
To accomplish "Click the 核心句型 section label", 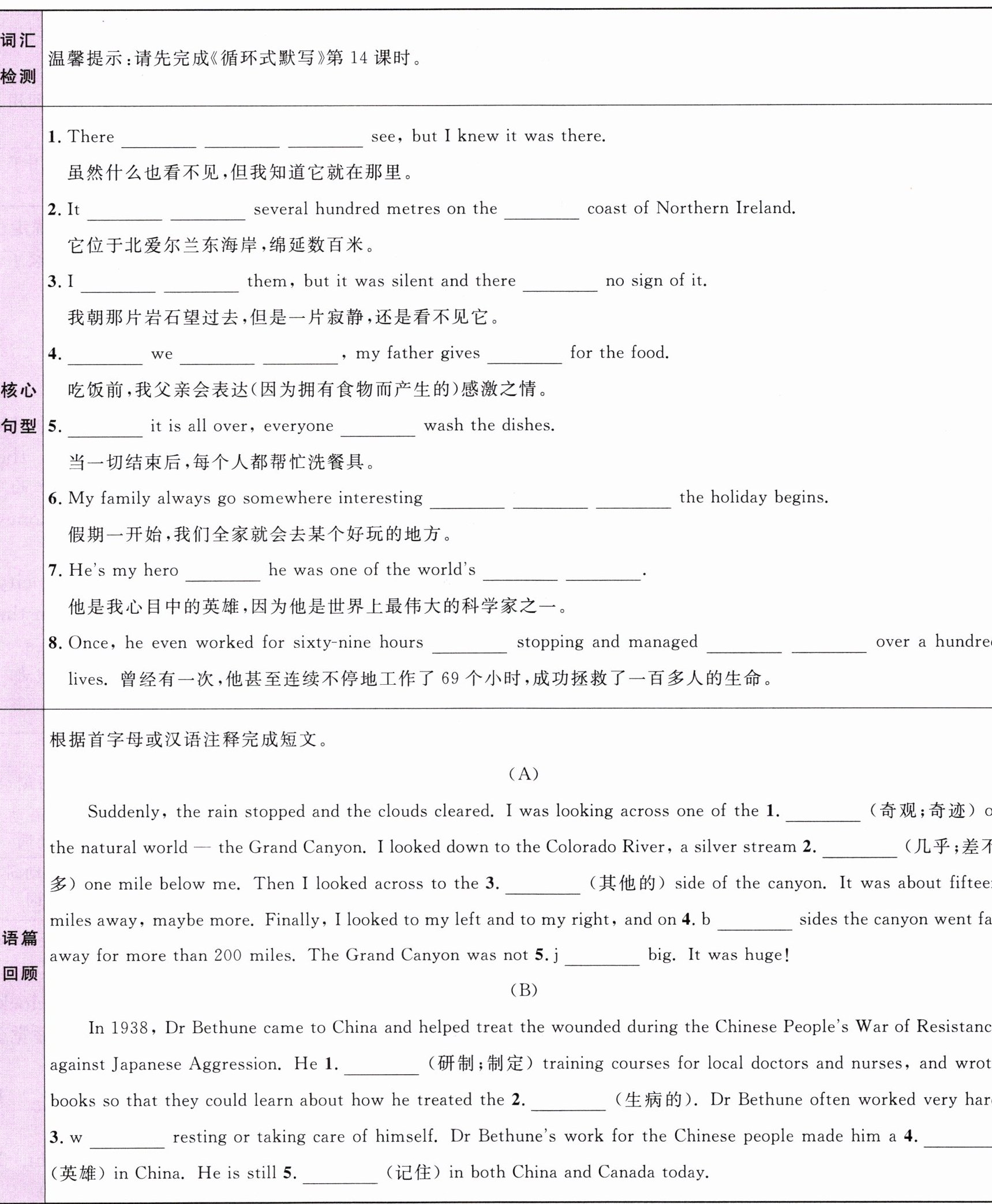I will point(19,408).
